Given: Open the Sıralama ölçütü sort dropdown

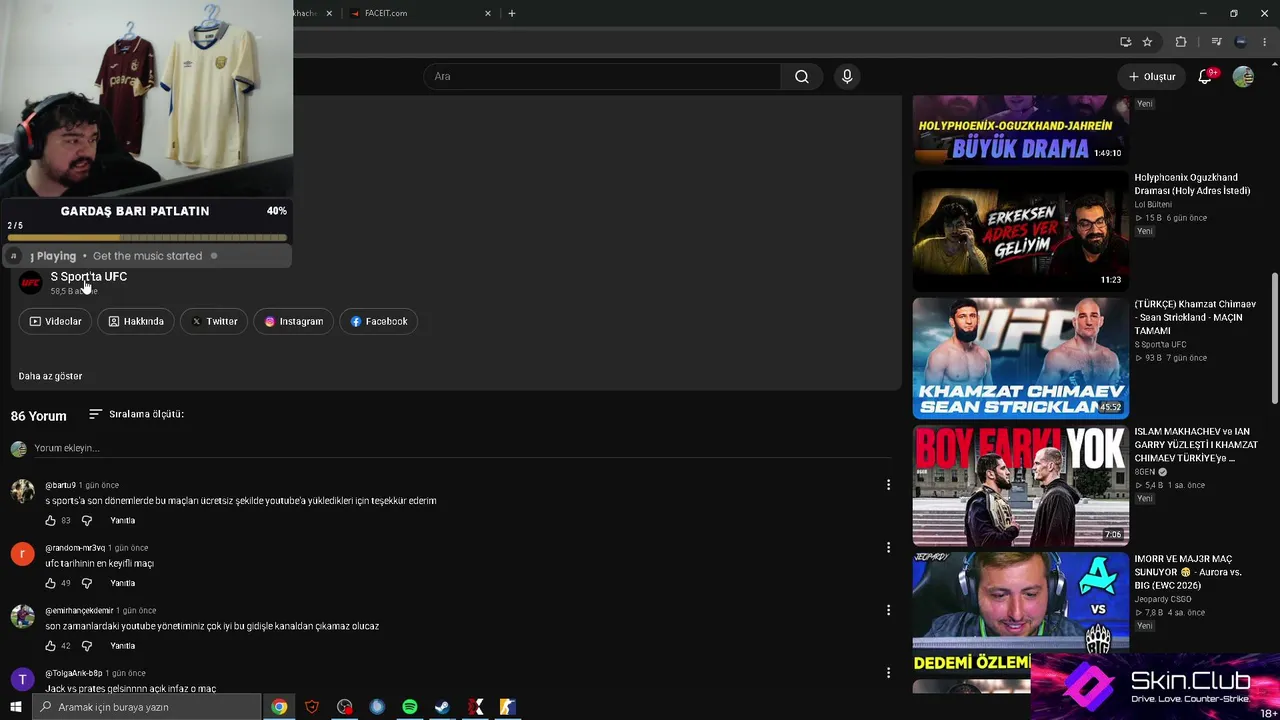Looking at the screenshot, I should pos(136,414).
